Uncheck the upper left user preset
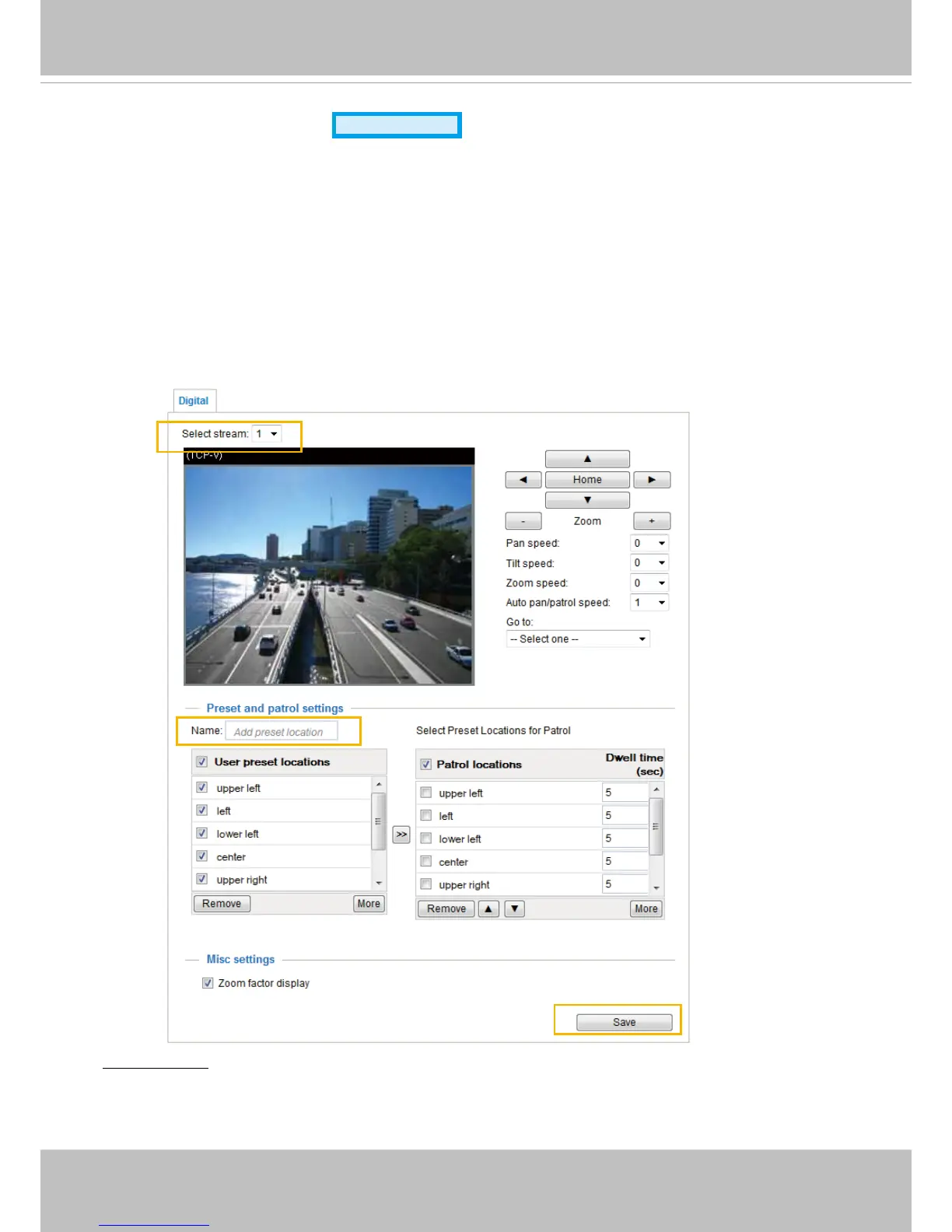The height and width of the screenshot is (1232, 952). pos(202,788)
